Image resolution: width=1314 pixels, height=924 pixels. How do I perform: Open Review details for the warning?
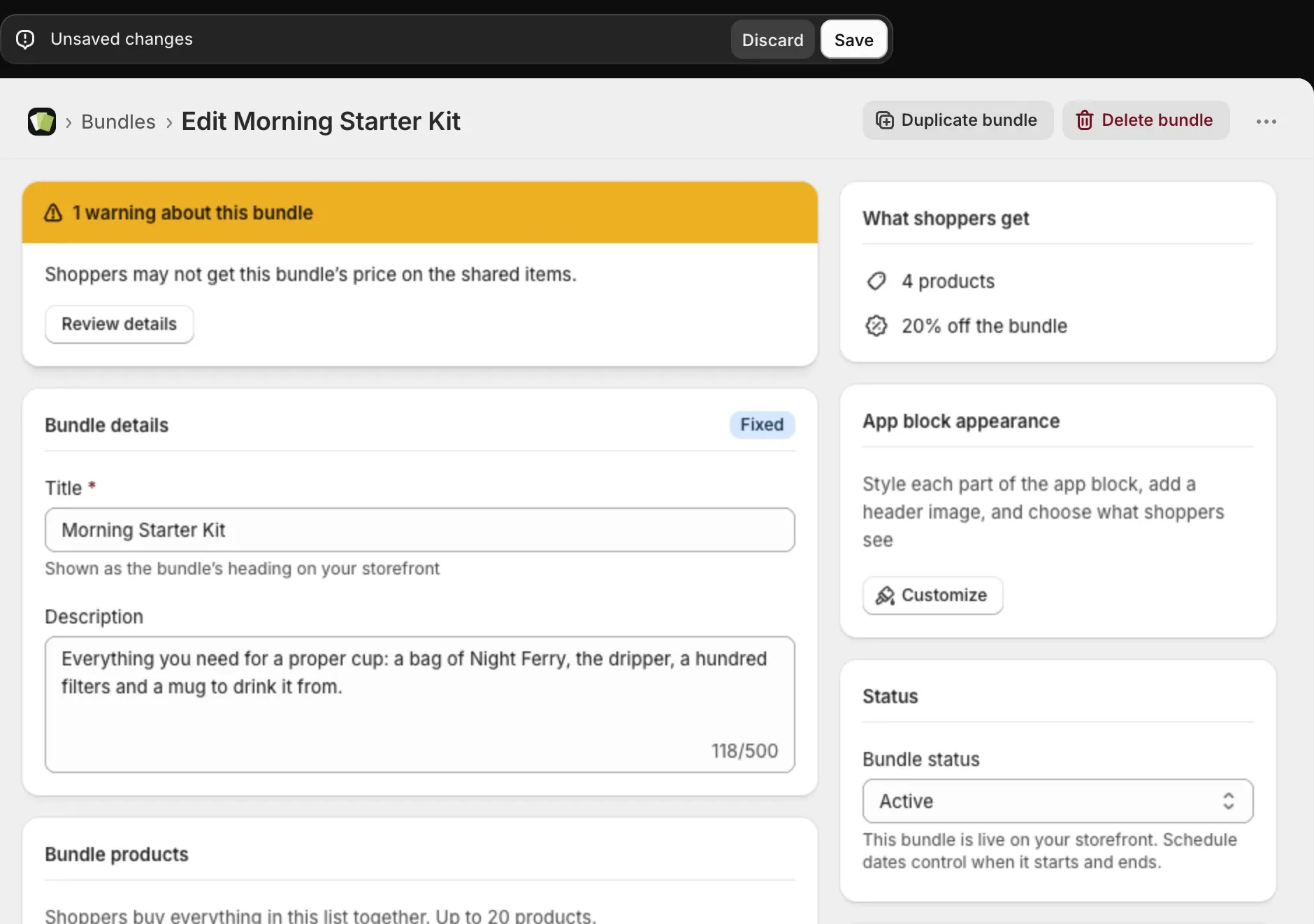click(x=120, y=324)
